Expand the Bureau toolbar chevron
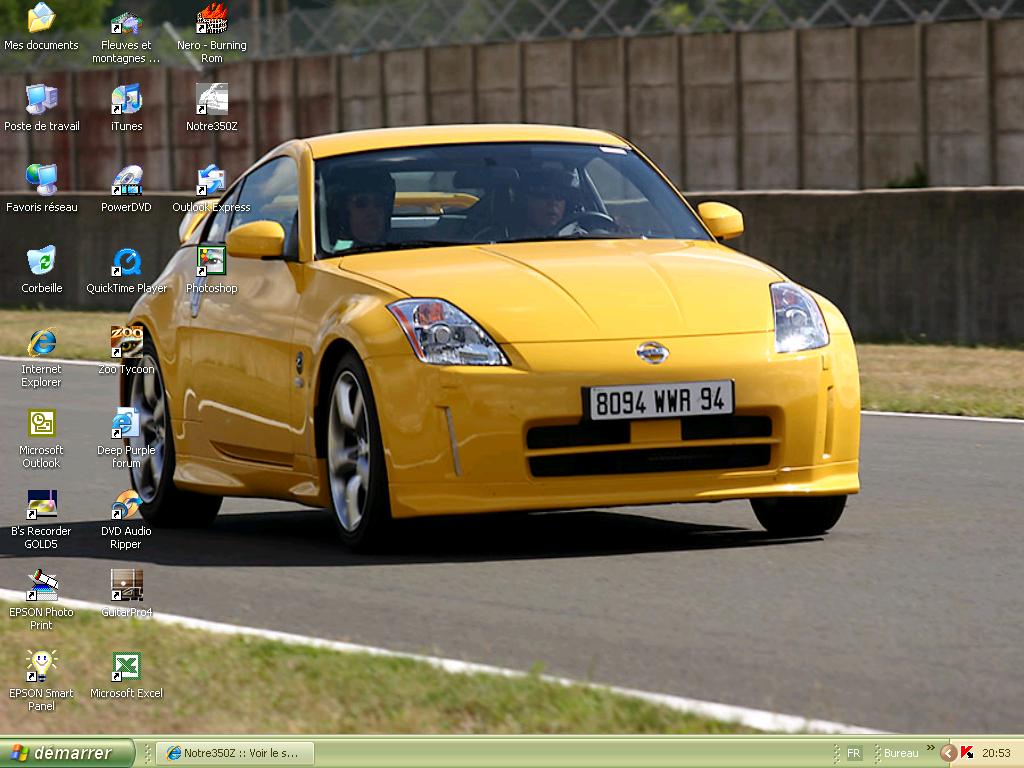 (x=930, y=749)
